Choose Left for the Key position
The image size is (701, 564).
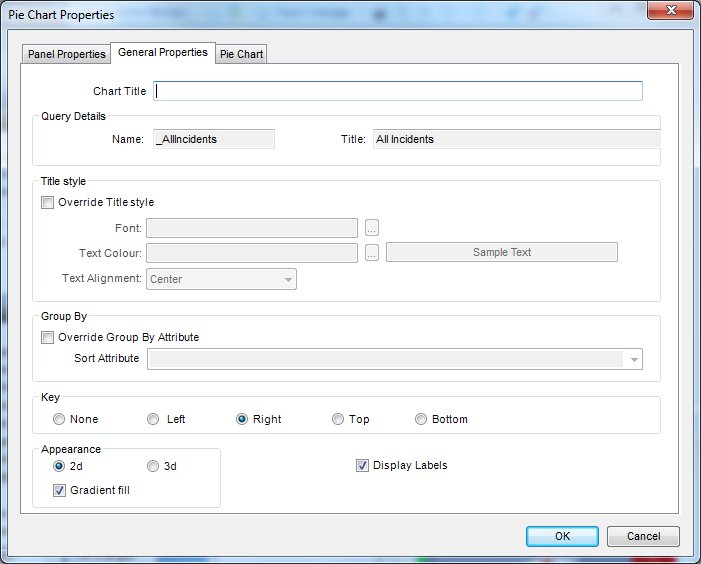[153, 419]
